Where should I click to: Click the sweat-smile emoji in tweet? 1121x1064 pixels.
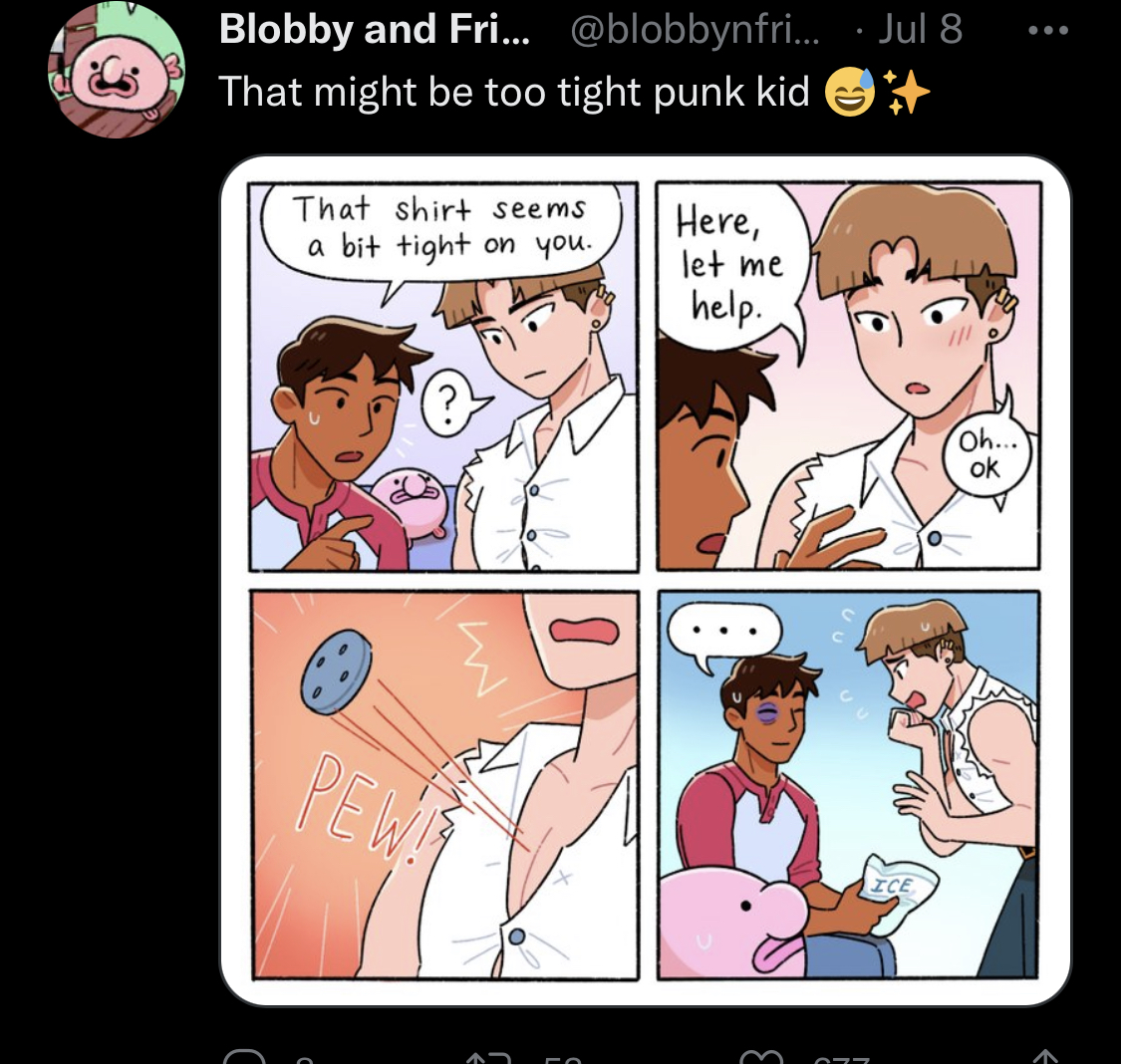tap(850, 93)
